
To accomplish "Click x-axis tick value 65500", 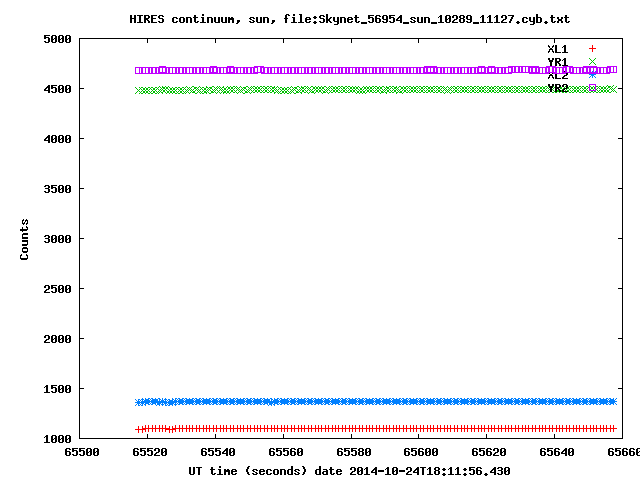I will click(x=82, y=452).
